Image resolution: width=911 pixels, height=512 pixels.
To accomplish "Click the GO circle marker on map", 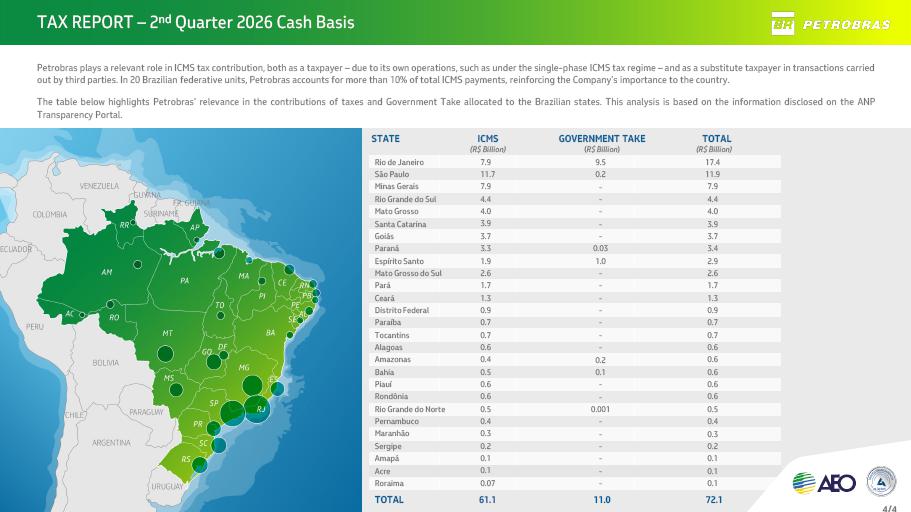I will tap(214, 361).
